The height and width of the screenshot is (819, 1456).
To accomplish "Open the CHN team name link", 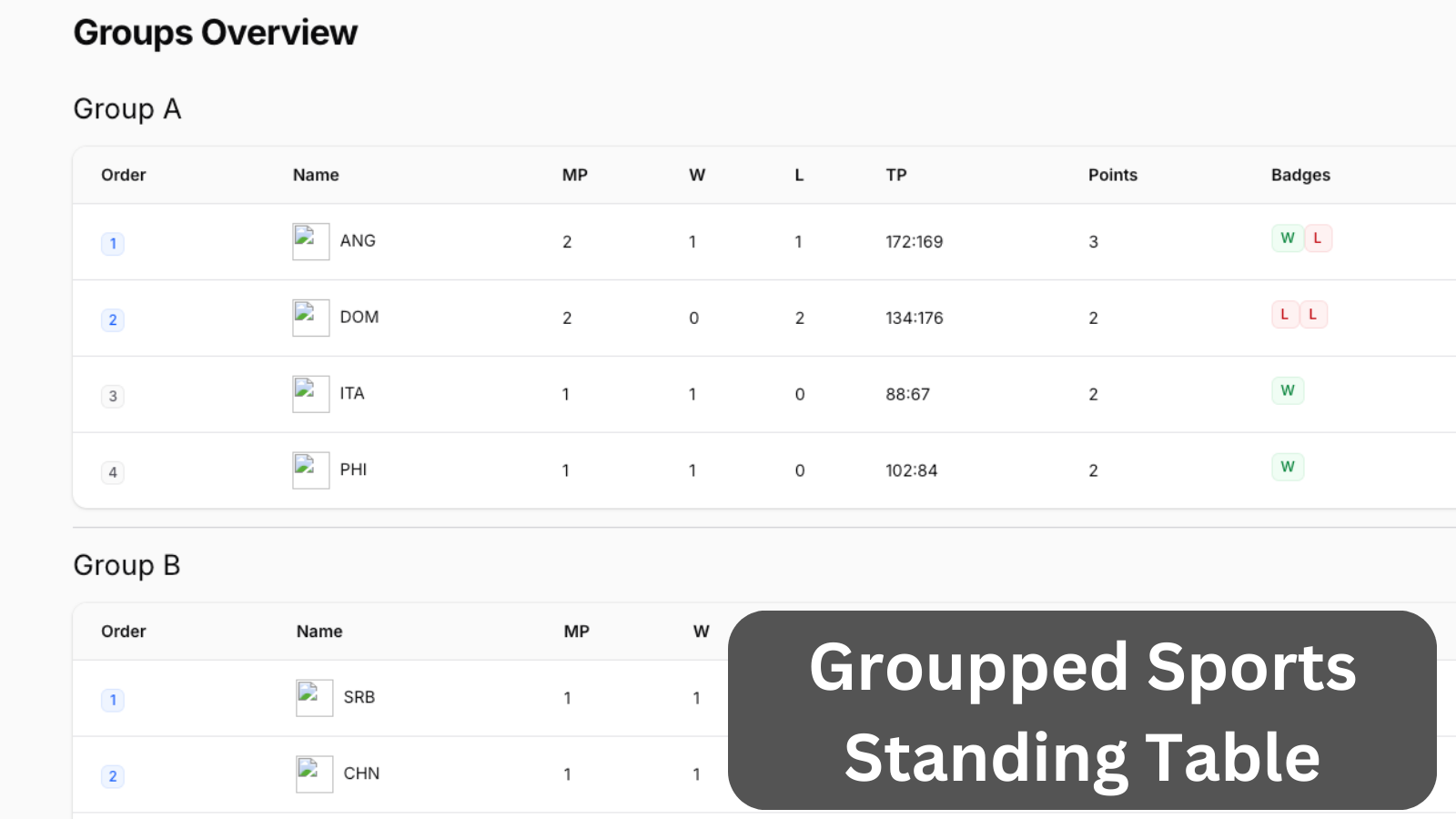I will [x=361, y=773].
